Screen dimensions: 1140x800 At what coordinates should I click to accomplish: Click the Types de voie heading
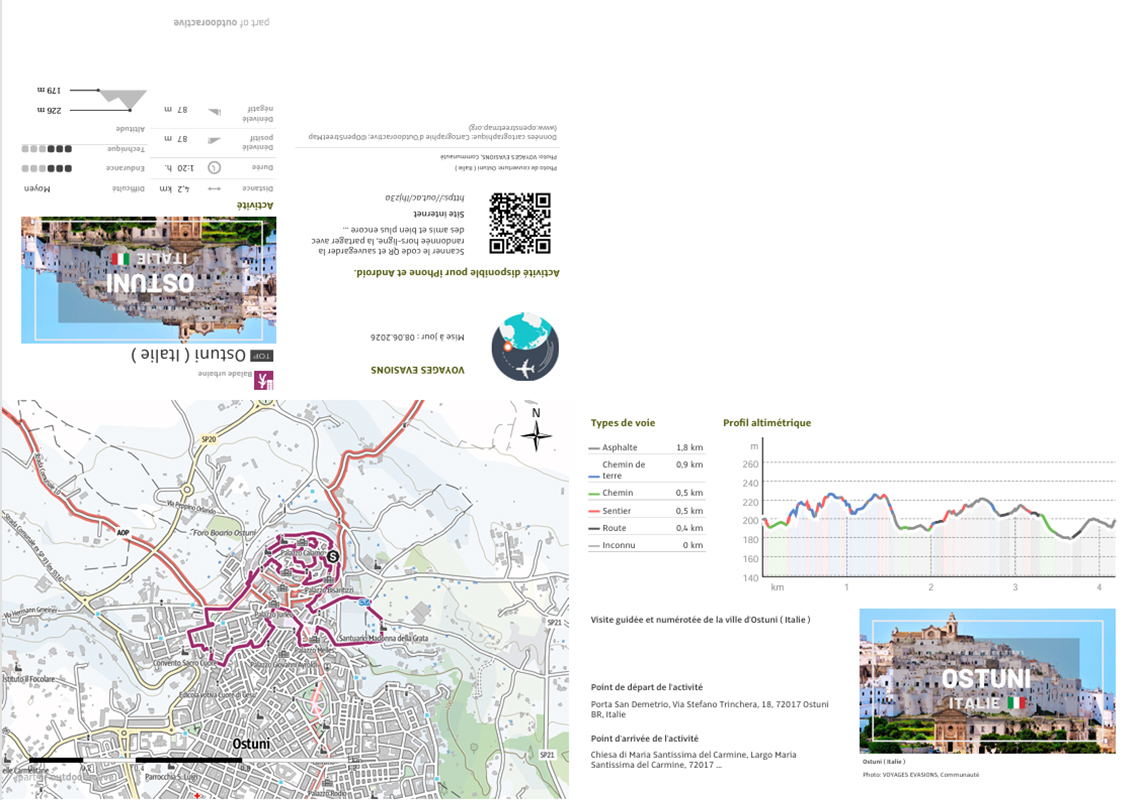pyautogui.click(x=622, y=423)
